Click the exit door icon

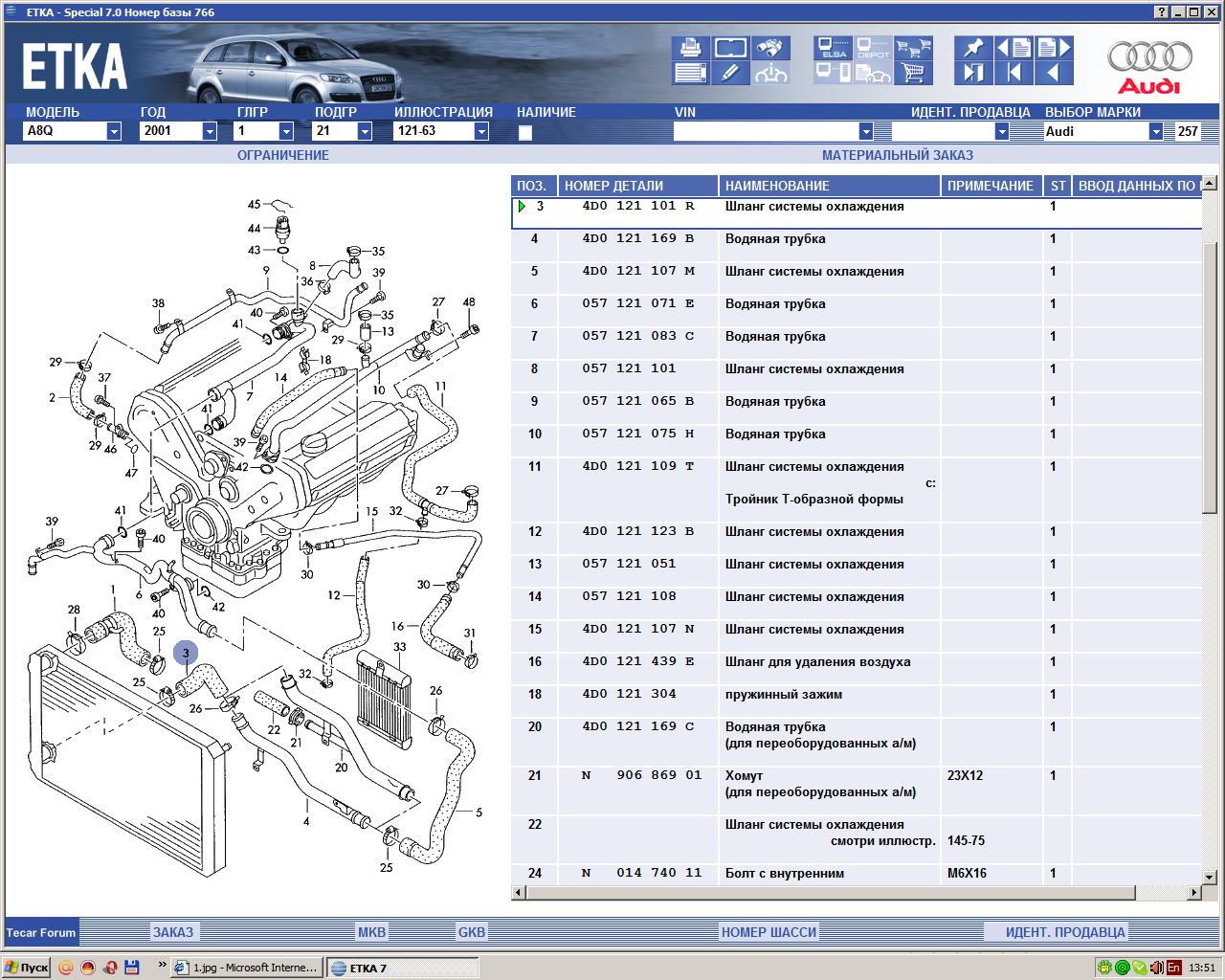coord(973,73)
